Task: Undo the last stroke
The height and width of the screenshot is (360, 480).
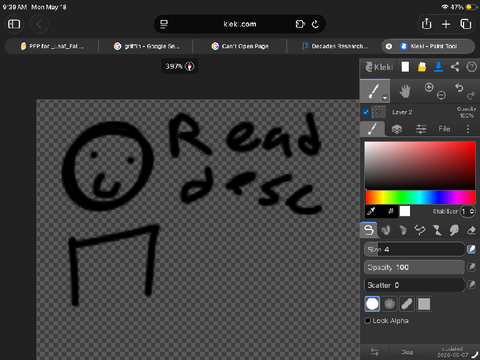Action: pyautogui.click(x=459, y=88)
